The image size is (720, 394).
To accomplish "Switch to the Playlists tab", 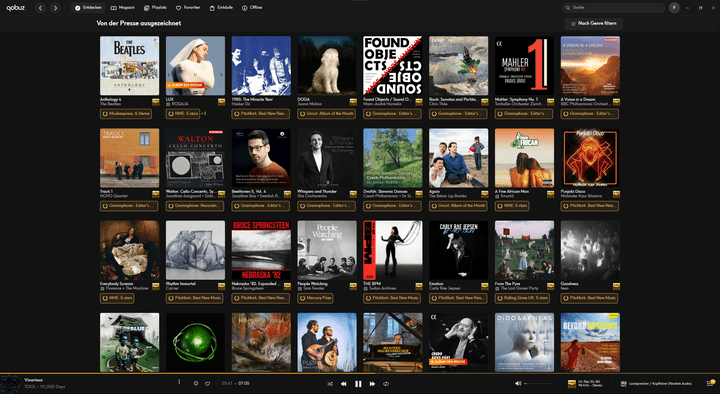I will pyautogui.click(x=155, y=8).
